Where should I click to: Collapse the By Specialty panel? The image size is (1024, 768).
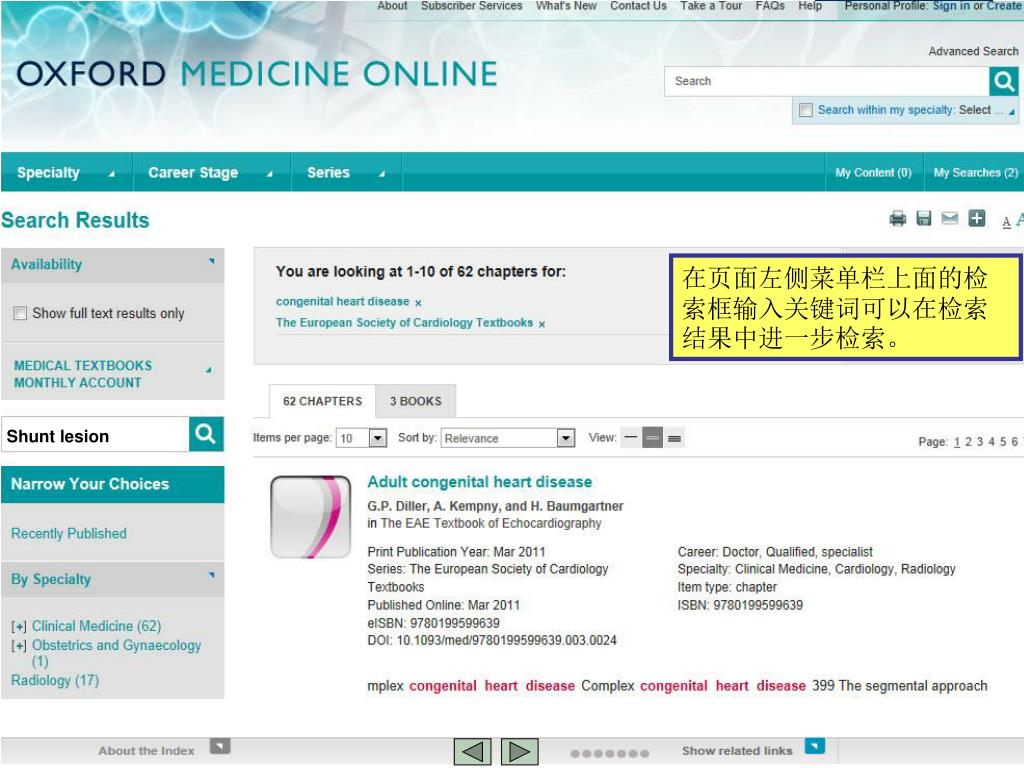click(211, 575)
